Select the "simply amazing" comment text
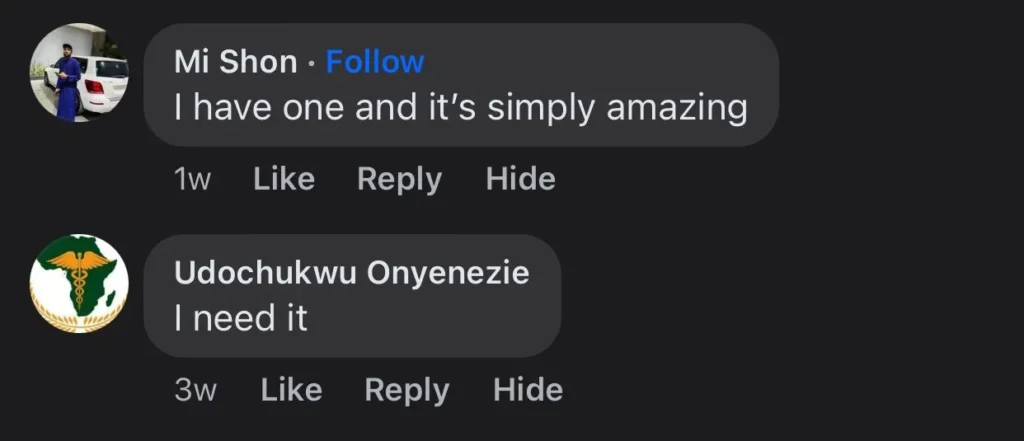 click(460, 107)
